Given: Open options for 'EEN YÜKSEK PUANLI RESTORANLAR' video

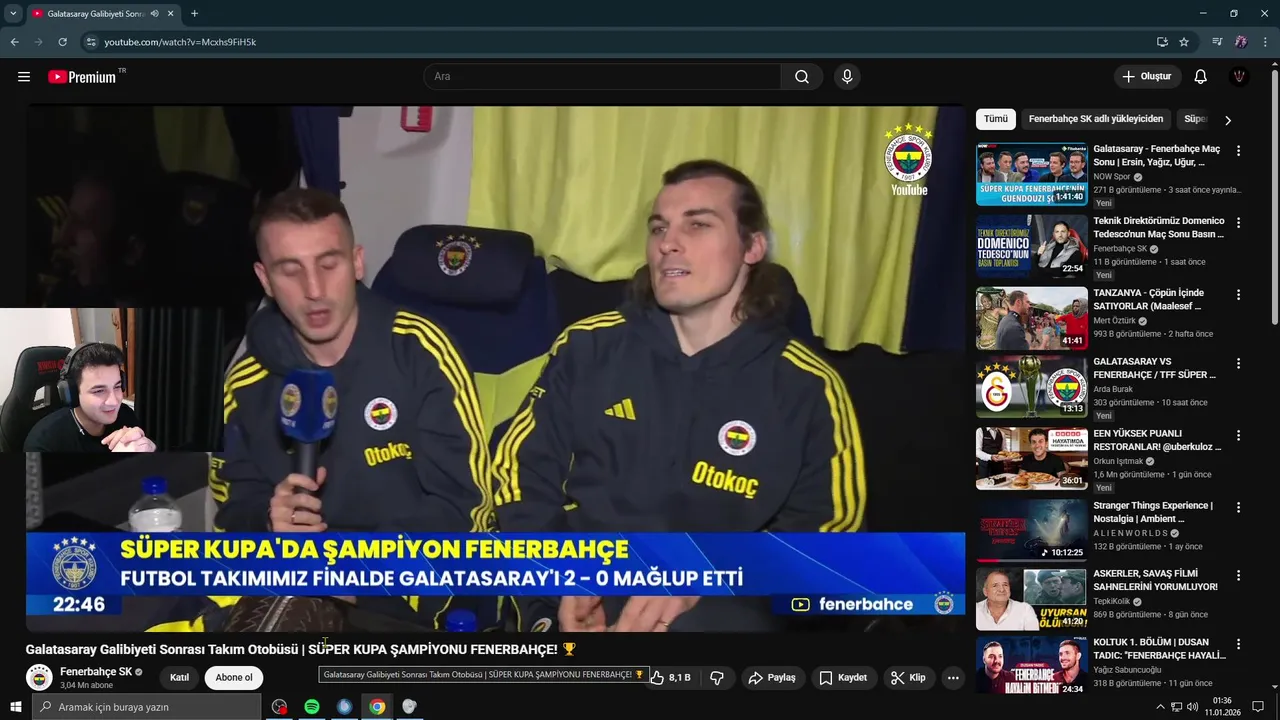Looking at the screenshot, I should pyautogui.click(x=1238, y=436).
